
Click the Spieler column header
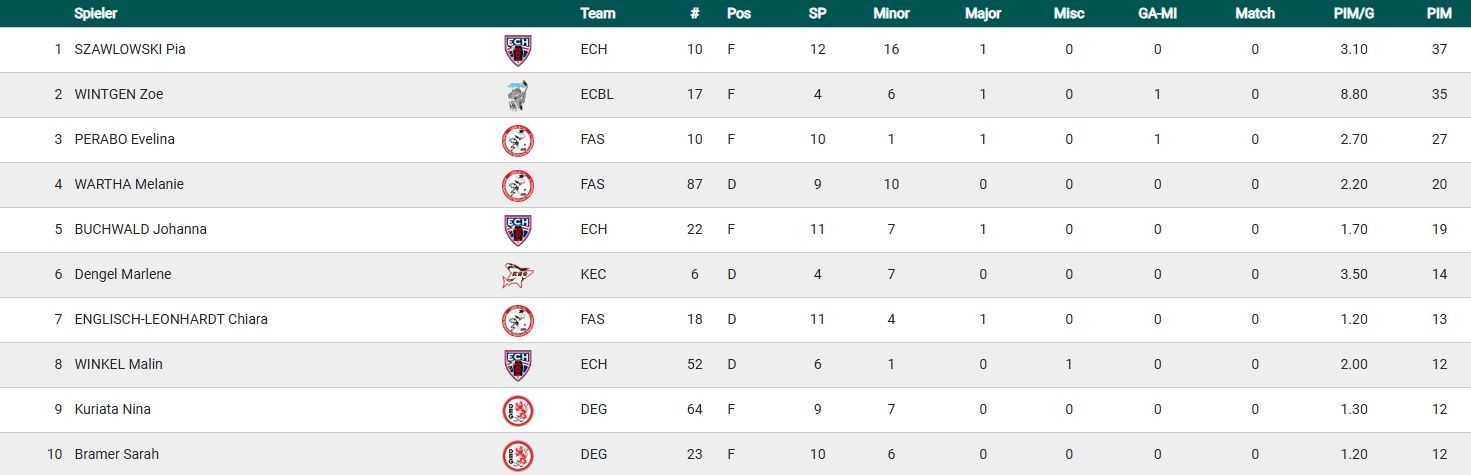[x=95, y=14]
